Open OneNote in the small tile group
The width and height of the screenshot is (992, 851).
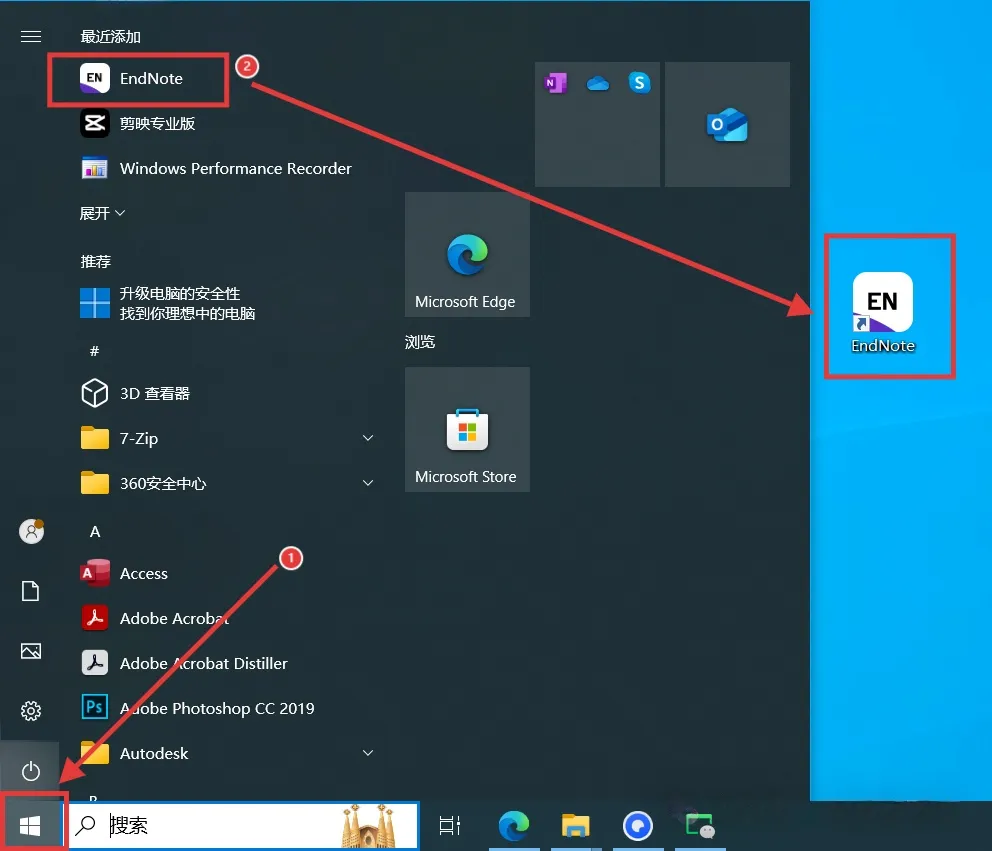555,83
